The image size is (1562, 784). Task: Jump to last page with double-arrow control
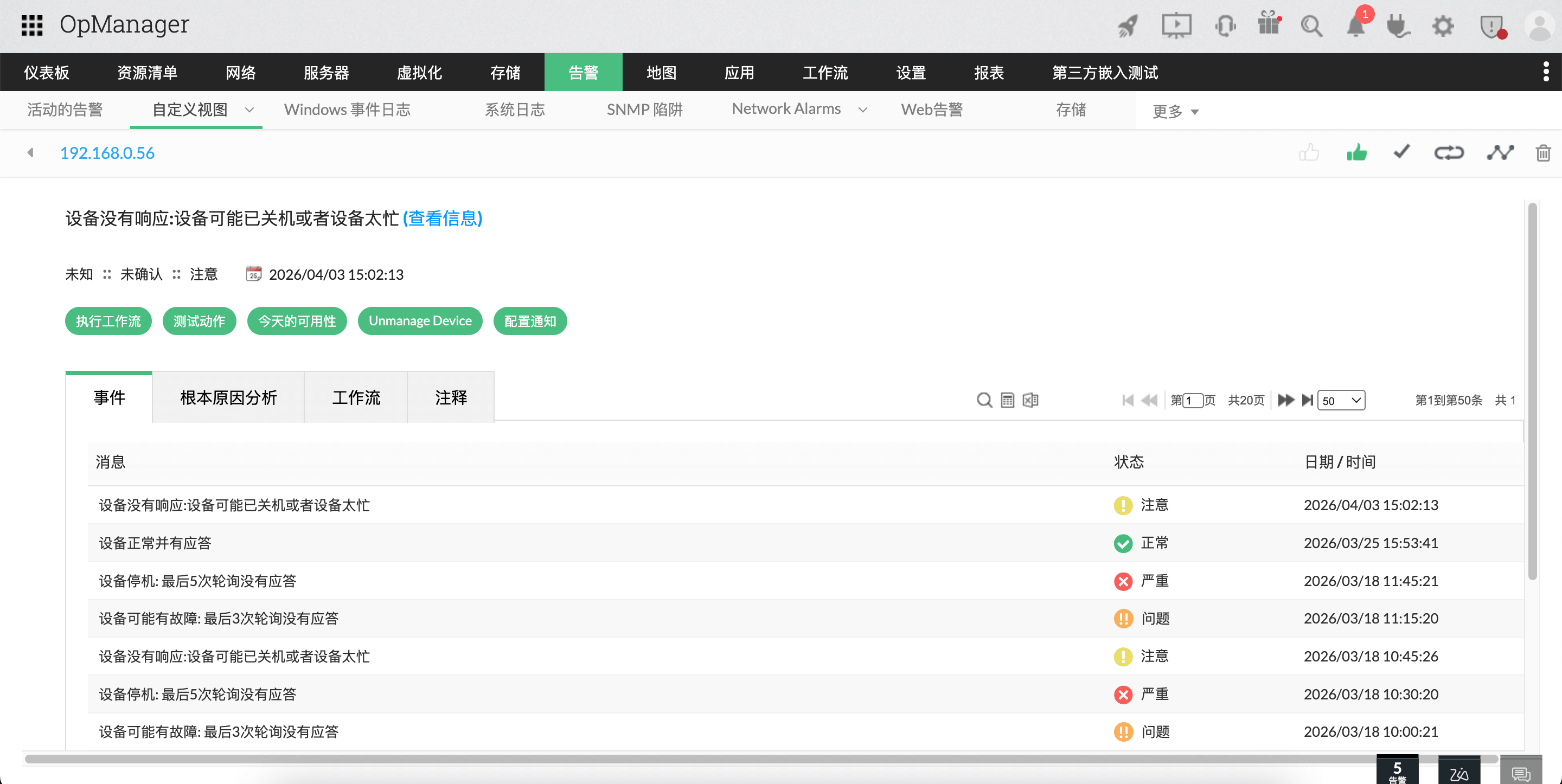tap(1308, 400)
